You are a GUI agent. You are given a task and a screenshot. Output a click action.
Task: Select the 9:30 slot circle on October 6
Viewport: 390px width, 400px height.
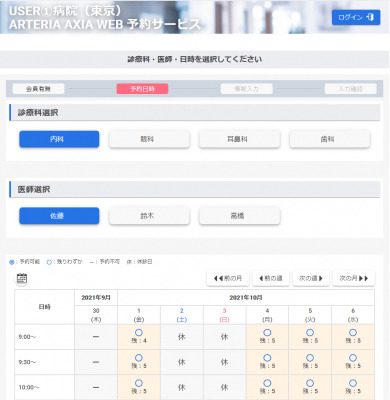pyautogui.click(x=353, y=358)
